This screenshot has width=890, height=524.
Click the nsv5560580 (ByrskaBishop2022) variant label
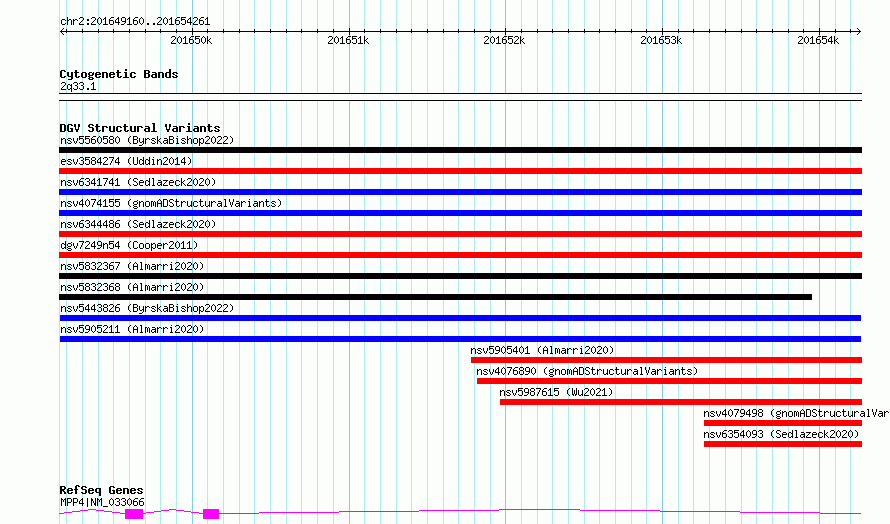(147, 140)
